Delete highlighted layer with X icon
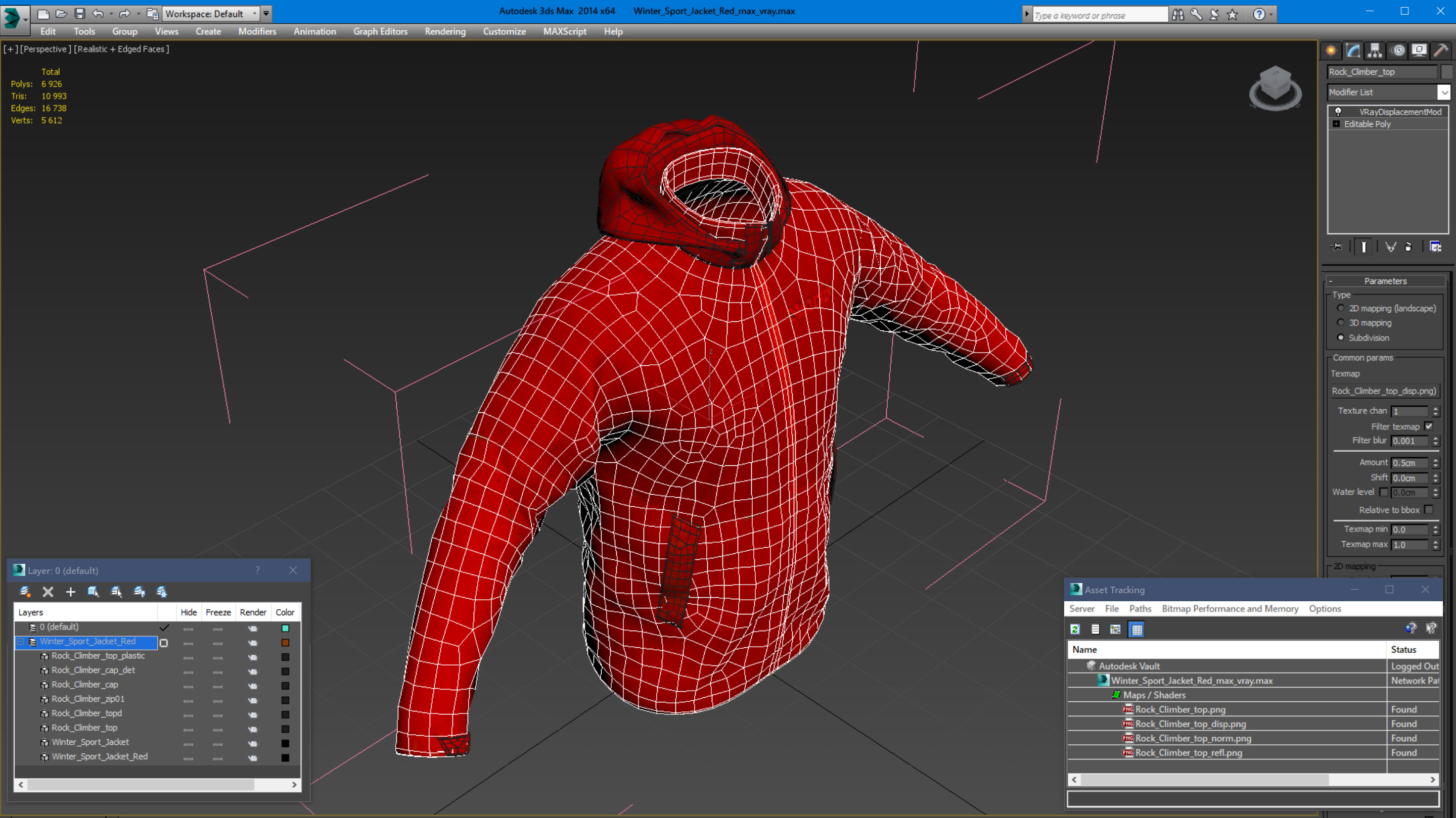 [x=48, y=592]
